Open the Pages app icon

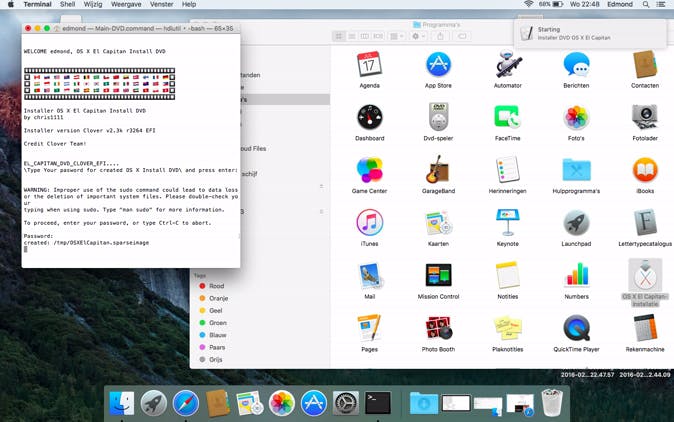click(369, 328)
